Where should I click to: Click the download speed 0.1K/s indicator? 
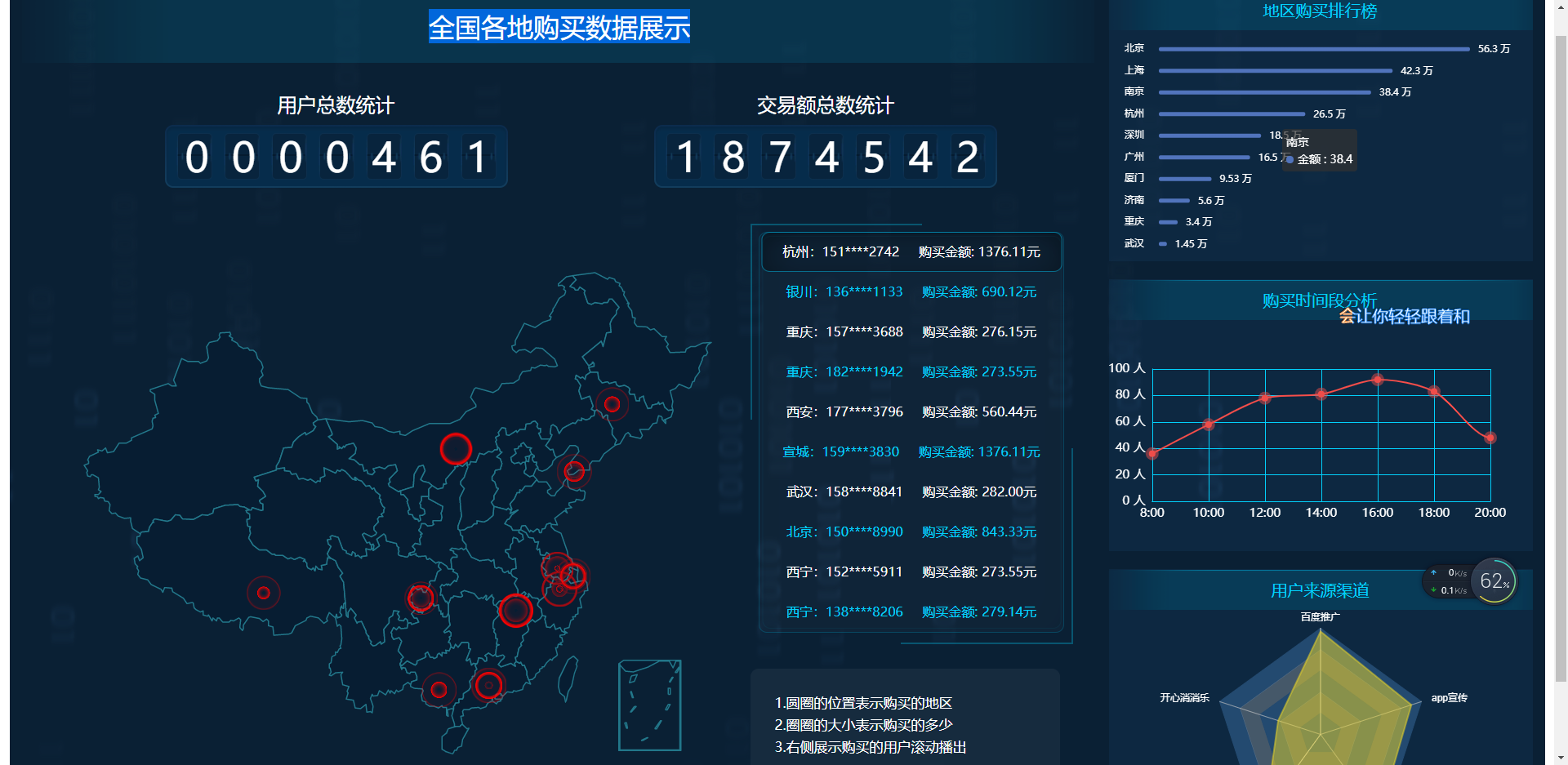click(x=1450, y=590)
